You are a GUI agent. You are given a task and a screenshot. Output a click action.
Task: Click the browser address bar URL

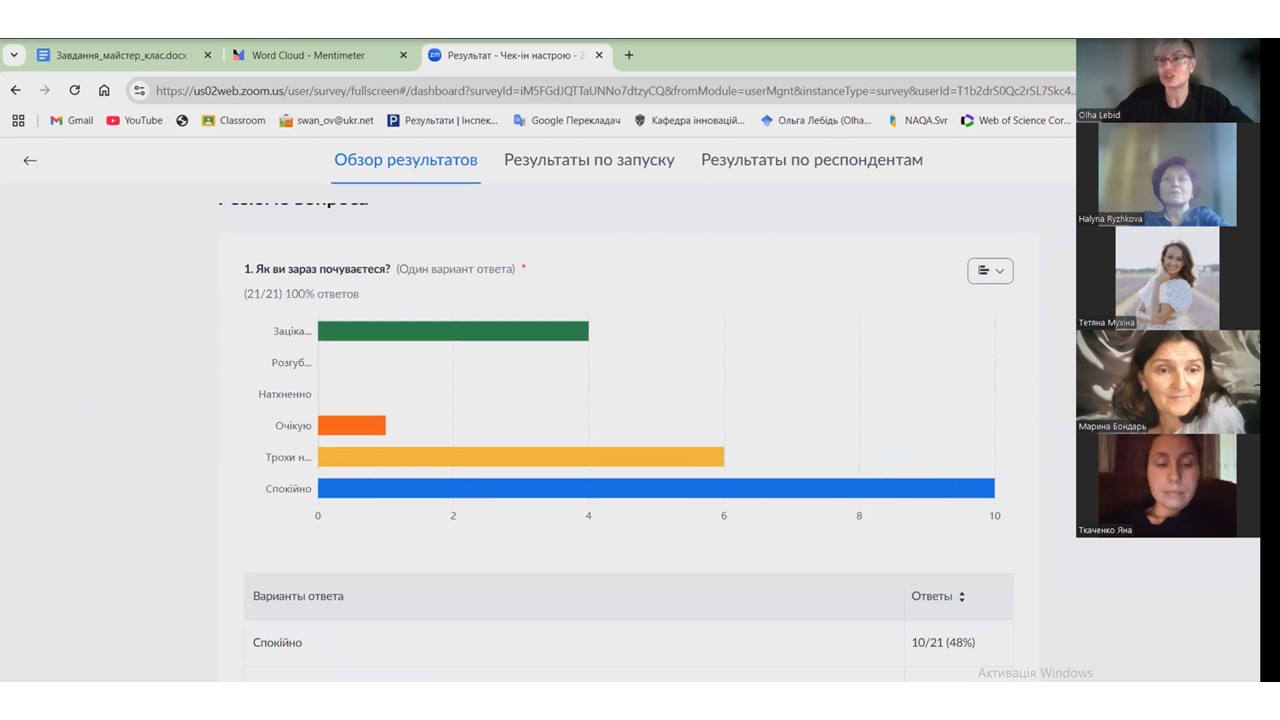[x=615, y=90]
